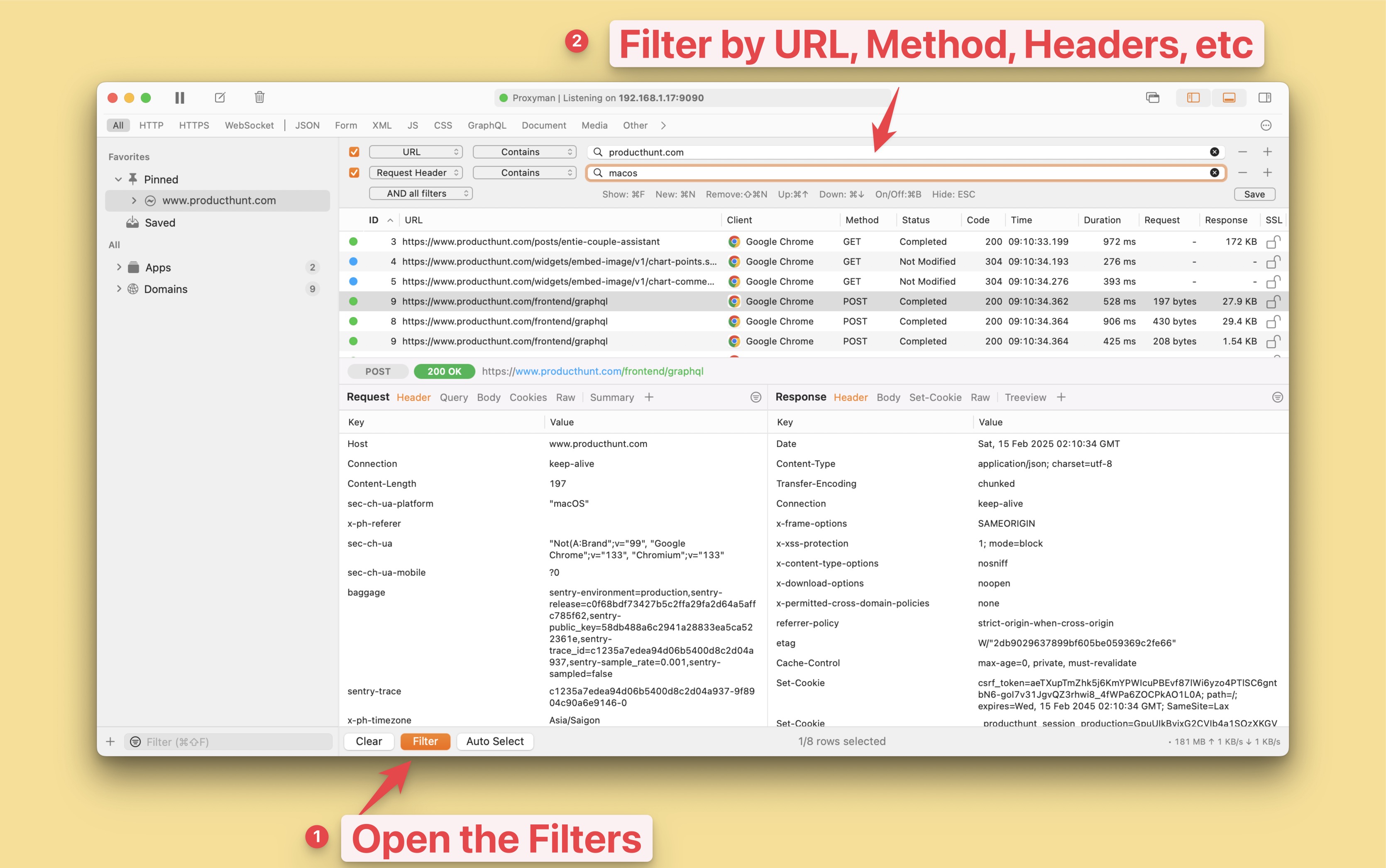Screen dimensions: 1386x868
Task: Toggle the right panel layout icon
Action: (x=1265, y=98)
